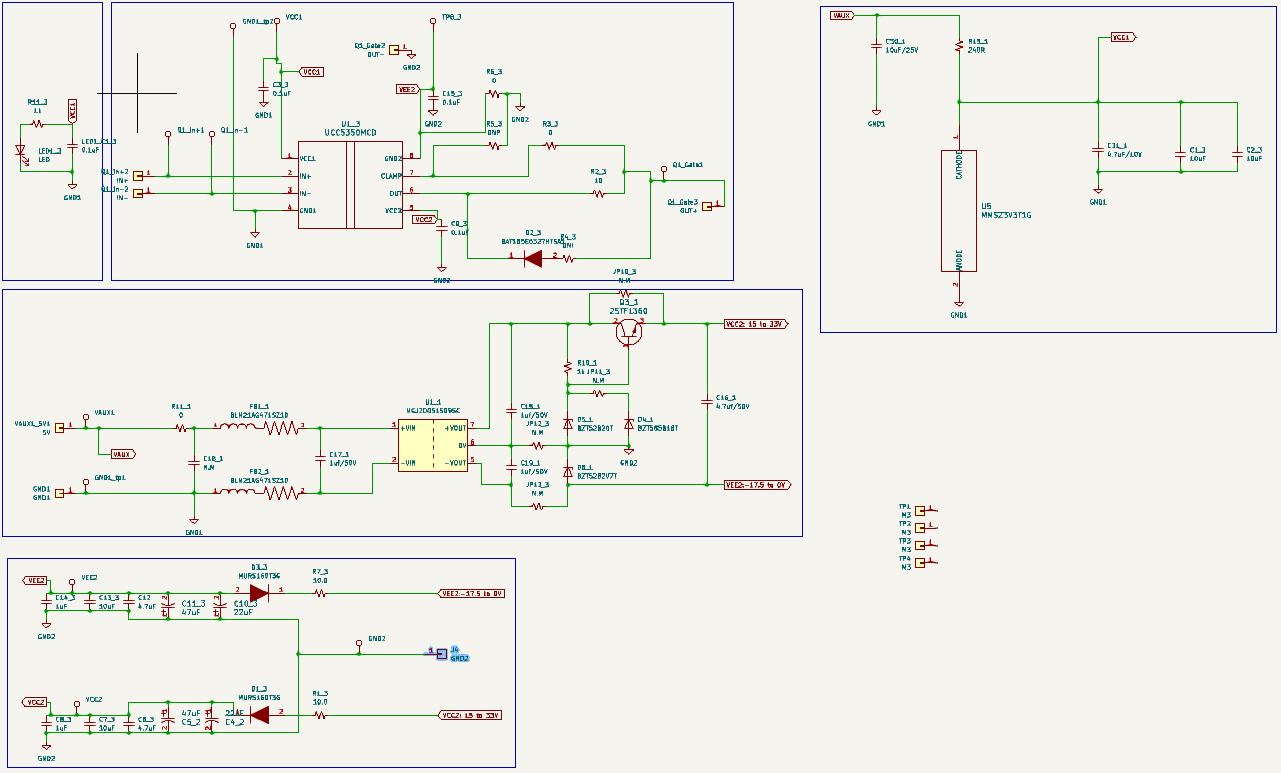Select resistor R11_1 after VAUX1 input
Screen dimensions: 1281x773
click(x=181, y=429)
